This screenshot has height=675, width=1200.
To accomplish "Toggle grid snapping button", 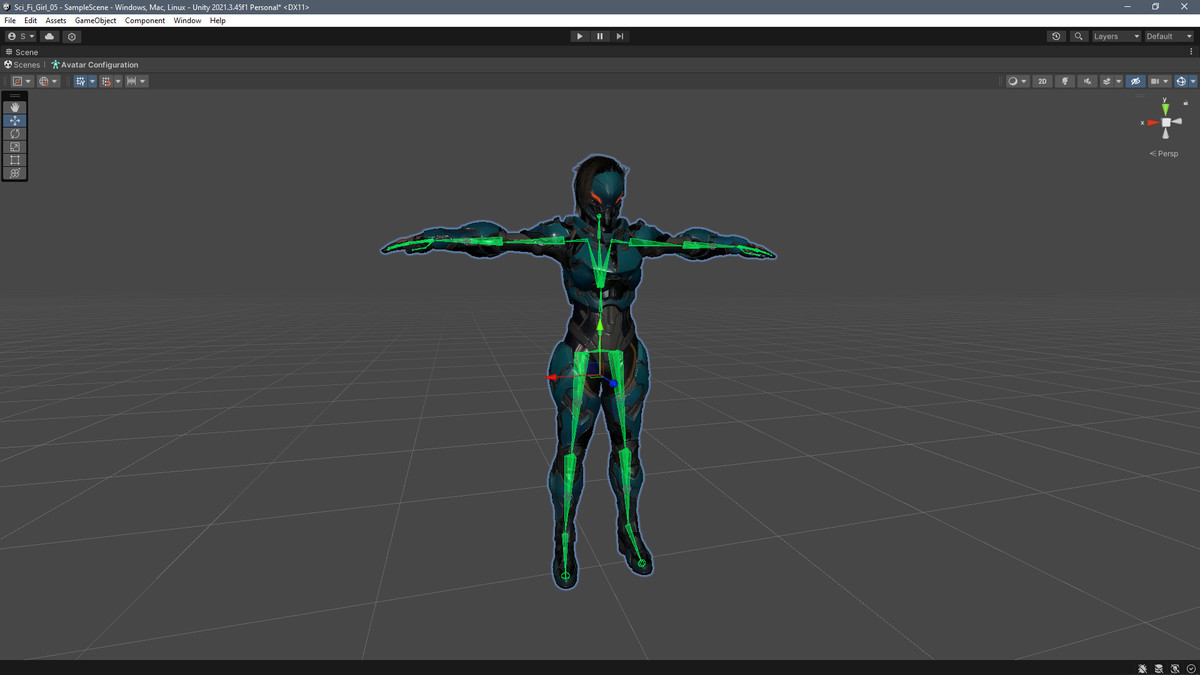I will (106, 81).
